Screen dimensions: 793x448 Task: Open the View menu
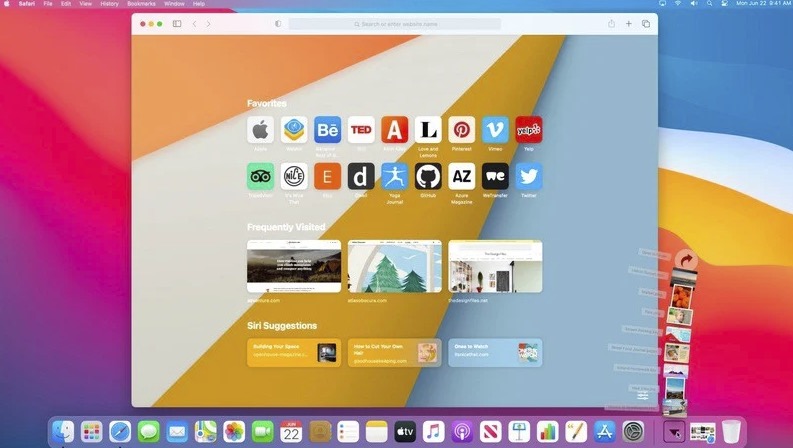coord(85,4)
